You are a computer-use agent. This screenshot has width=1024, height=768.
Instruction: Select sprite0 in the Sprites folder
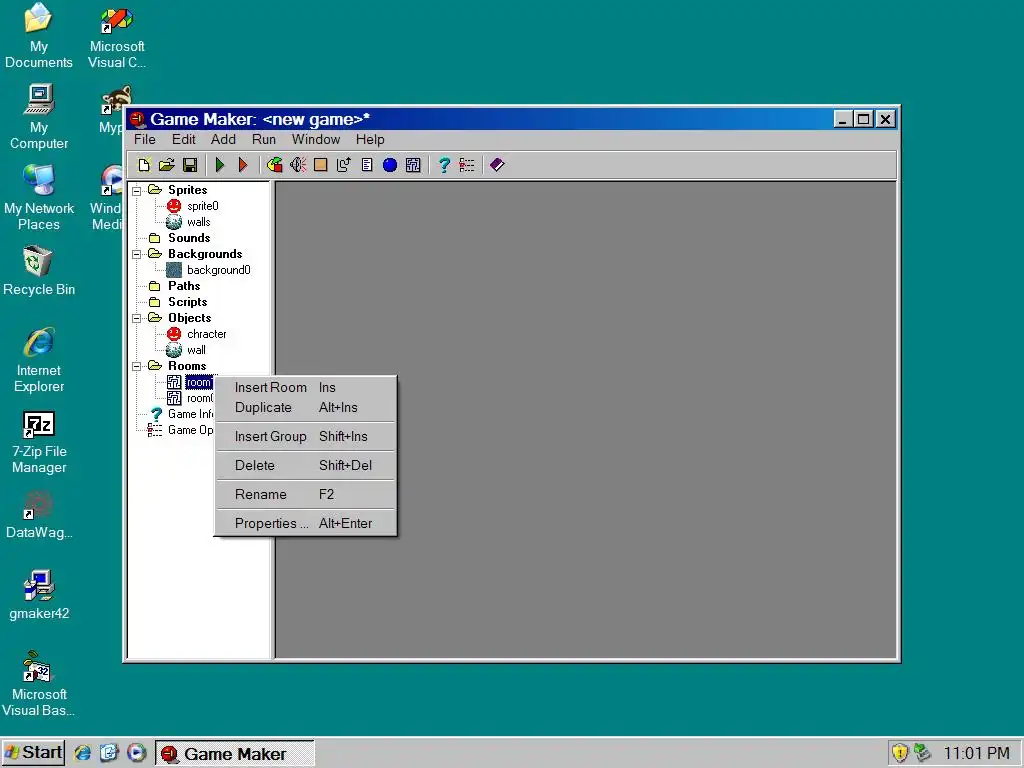coord(202,206)
